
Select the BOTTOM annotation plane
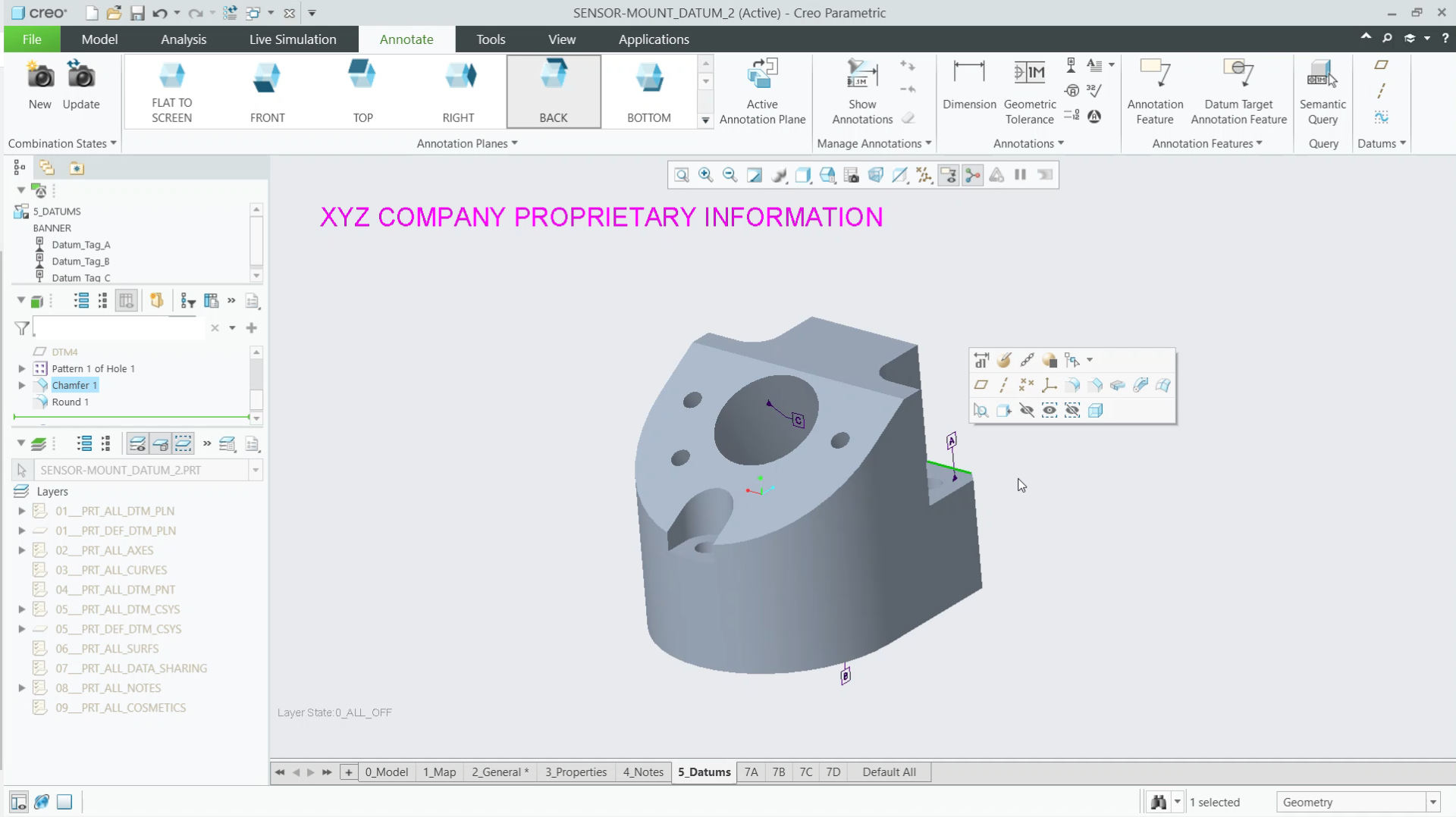[649, 91]
